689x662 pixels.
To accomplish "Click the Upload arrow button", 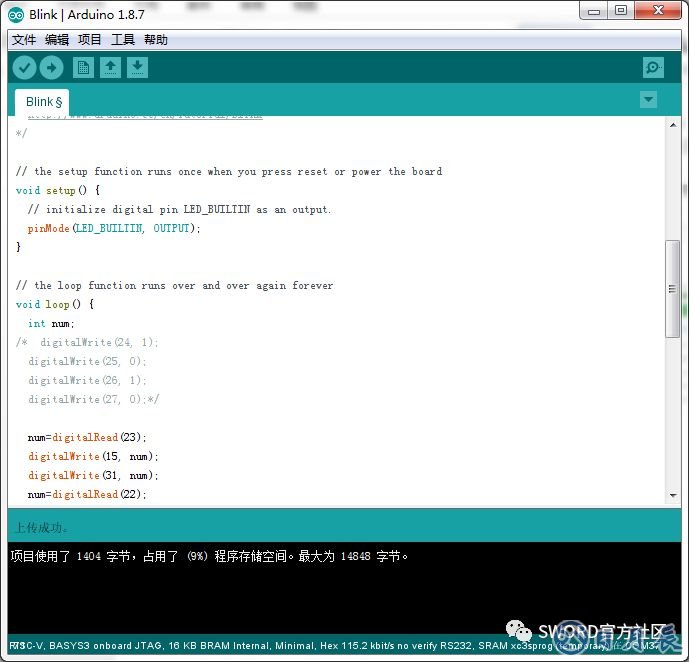I will (x=51, y=67).
